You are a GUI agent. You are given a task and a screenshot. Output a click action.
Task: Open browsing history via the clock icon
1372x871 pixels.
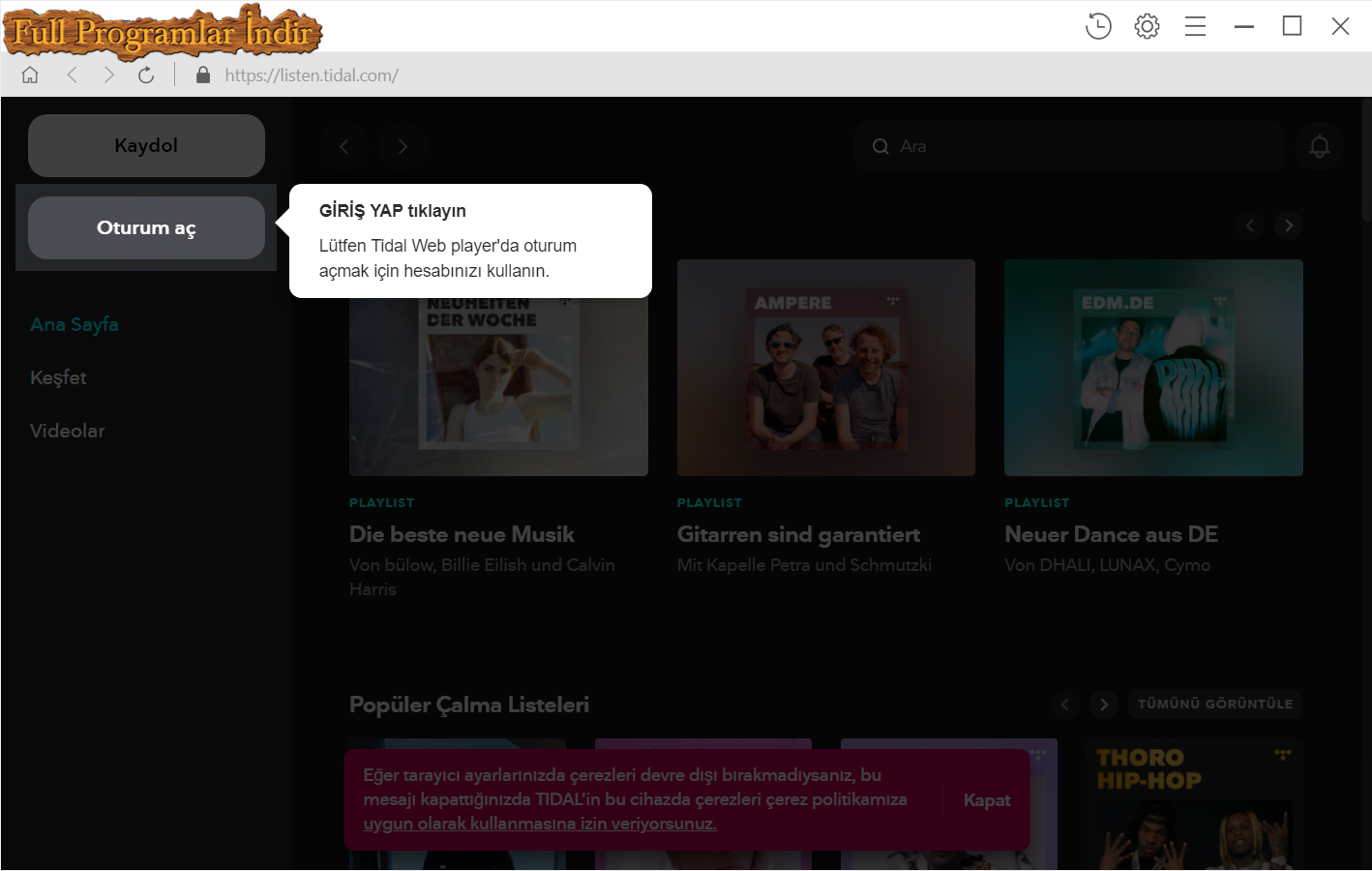tap(1098, 26)
